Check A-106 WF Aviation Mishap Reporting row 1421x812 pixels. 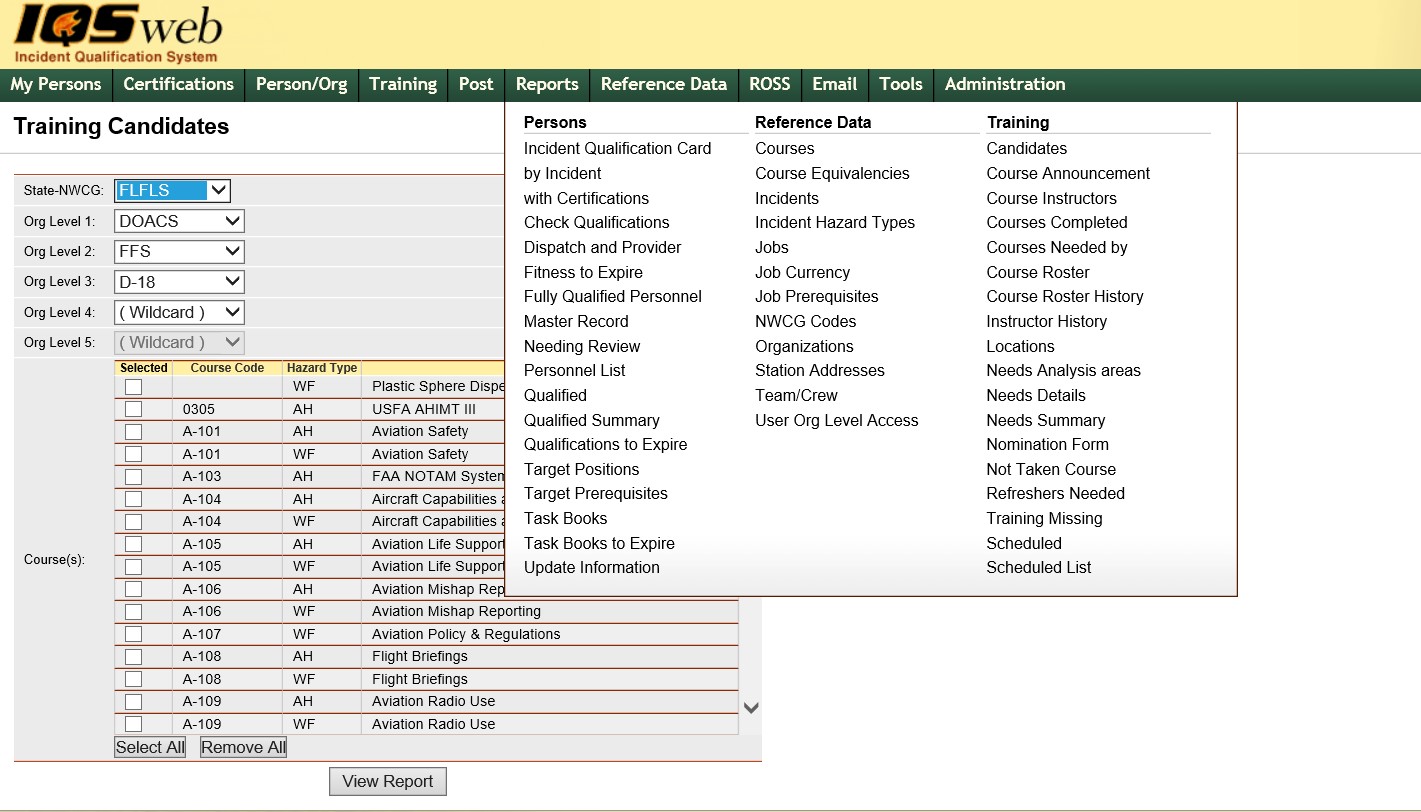[133, 612]
